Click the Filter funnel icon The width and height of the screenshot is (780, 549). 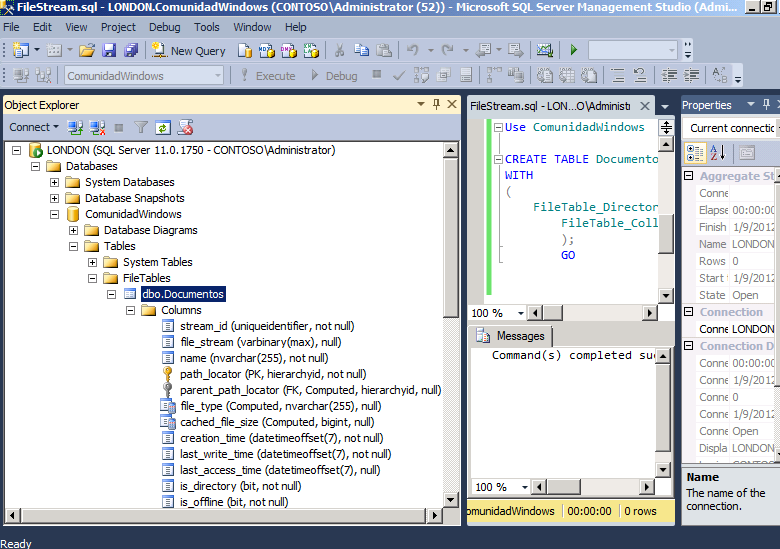[x=141, y=128]
